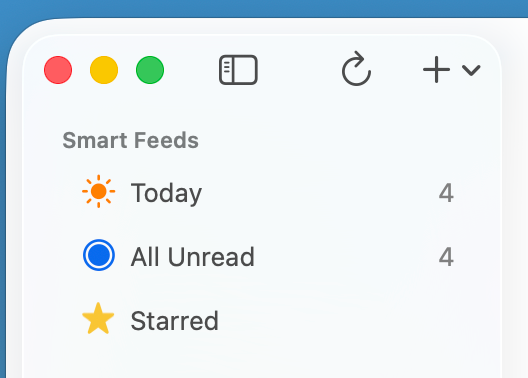The height and width of the screenshot is (378, 528).
Task: Close the window with the red button
Action: coord(58,70)
